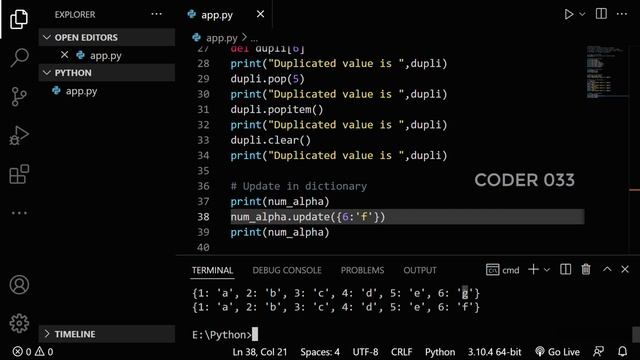The image size is (640, 360).
Task: Click Ln 38, Col 21 status
Action: [x=260, y=352]
